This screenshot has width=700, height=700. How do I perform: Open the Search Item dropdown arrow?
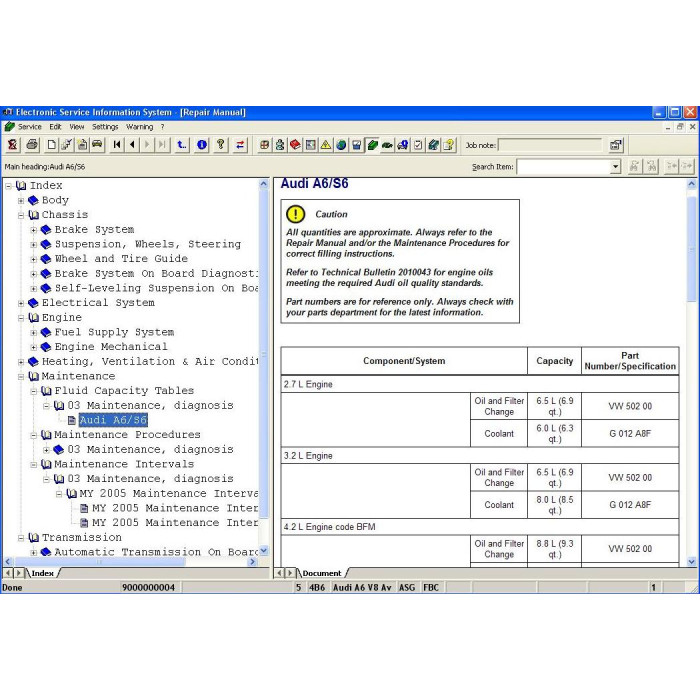click(x=616, y=167)
